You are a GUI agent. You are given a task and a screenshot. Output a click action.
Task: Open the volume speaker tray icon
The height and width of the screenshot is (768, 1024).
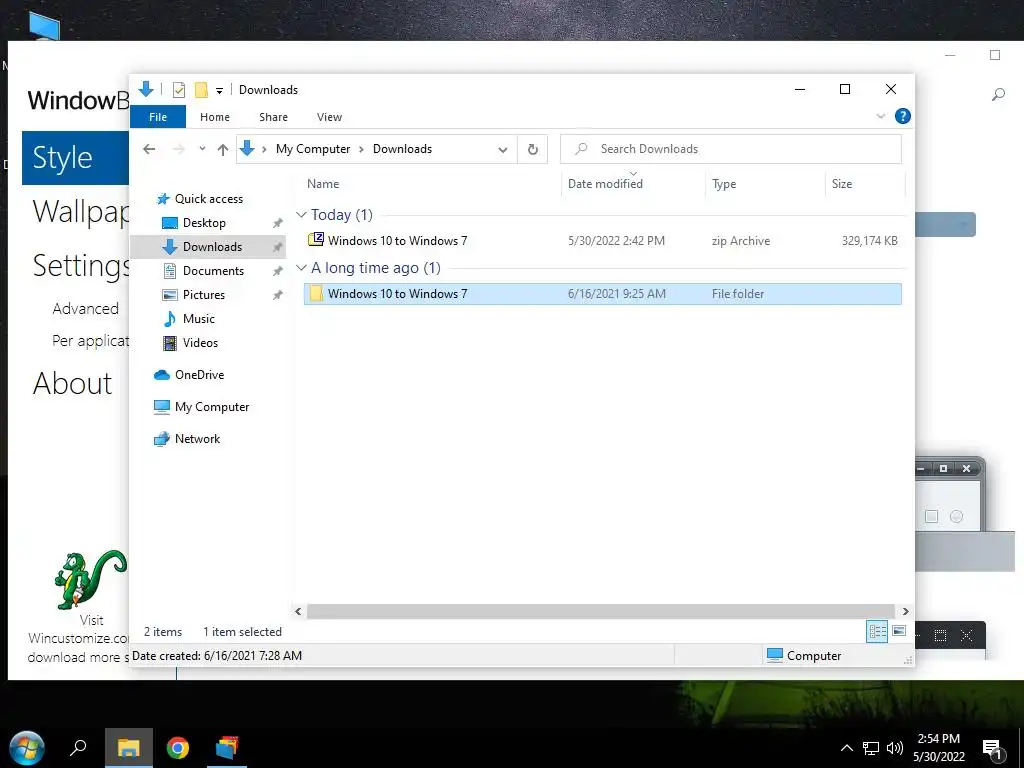pos(895,748)
